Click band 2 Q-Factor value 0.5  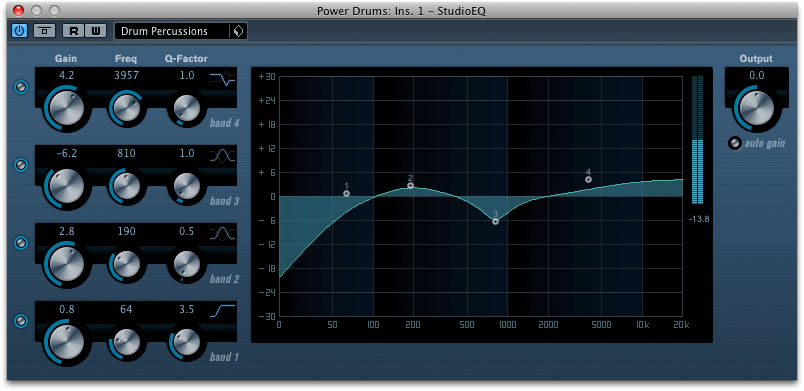pyautogui.click(x=187, y=231)
